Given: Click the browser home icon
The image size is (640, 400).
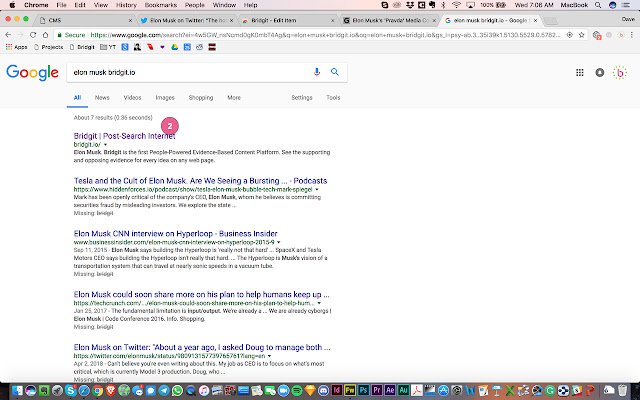Looking at the screenshot, I should [x=45, y=35].
